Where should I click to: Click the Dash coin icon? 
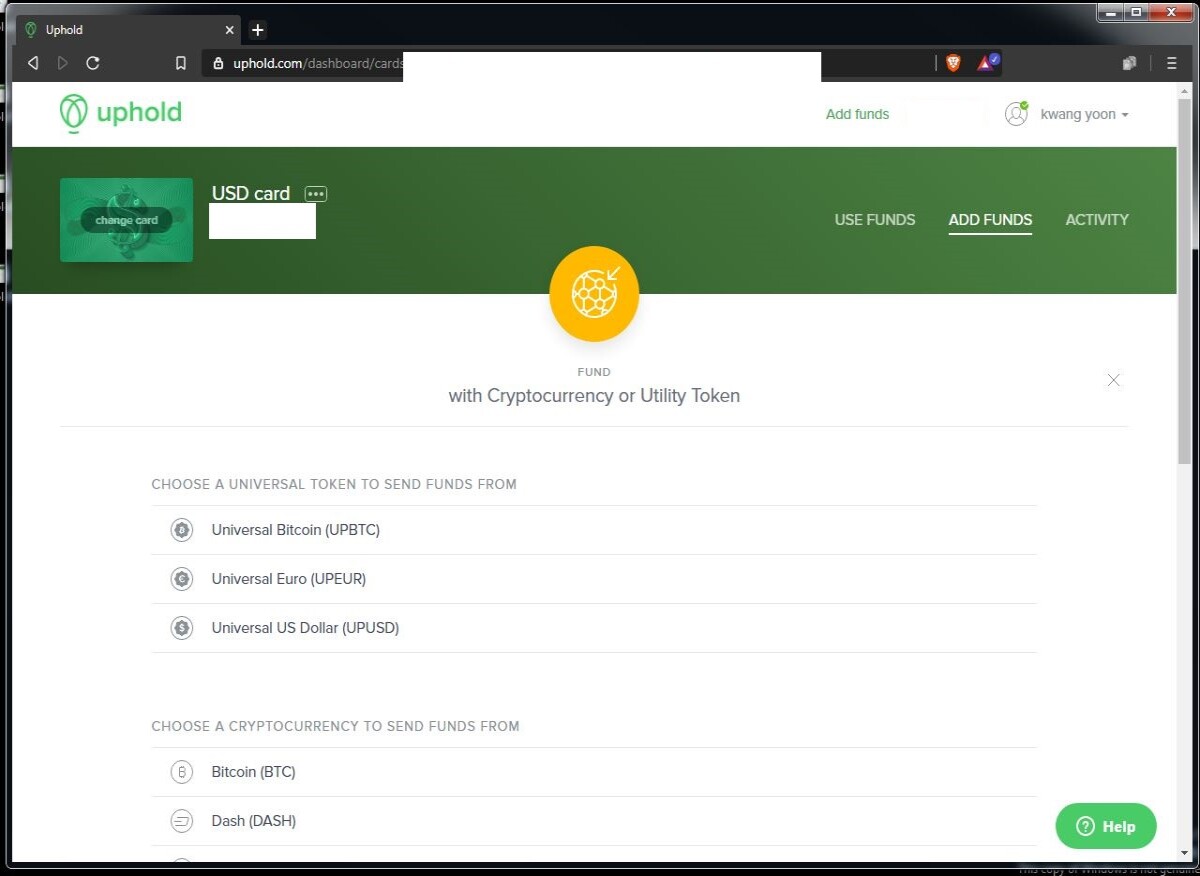tap(181, 821)
